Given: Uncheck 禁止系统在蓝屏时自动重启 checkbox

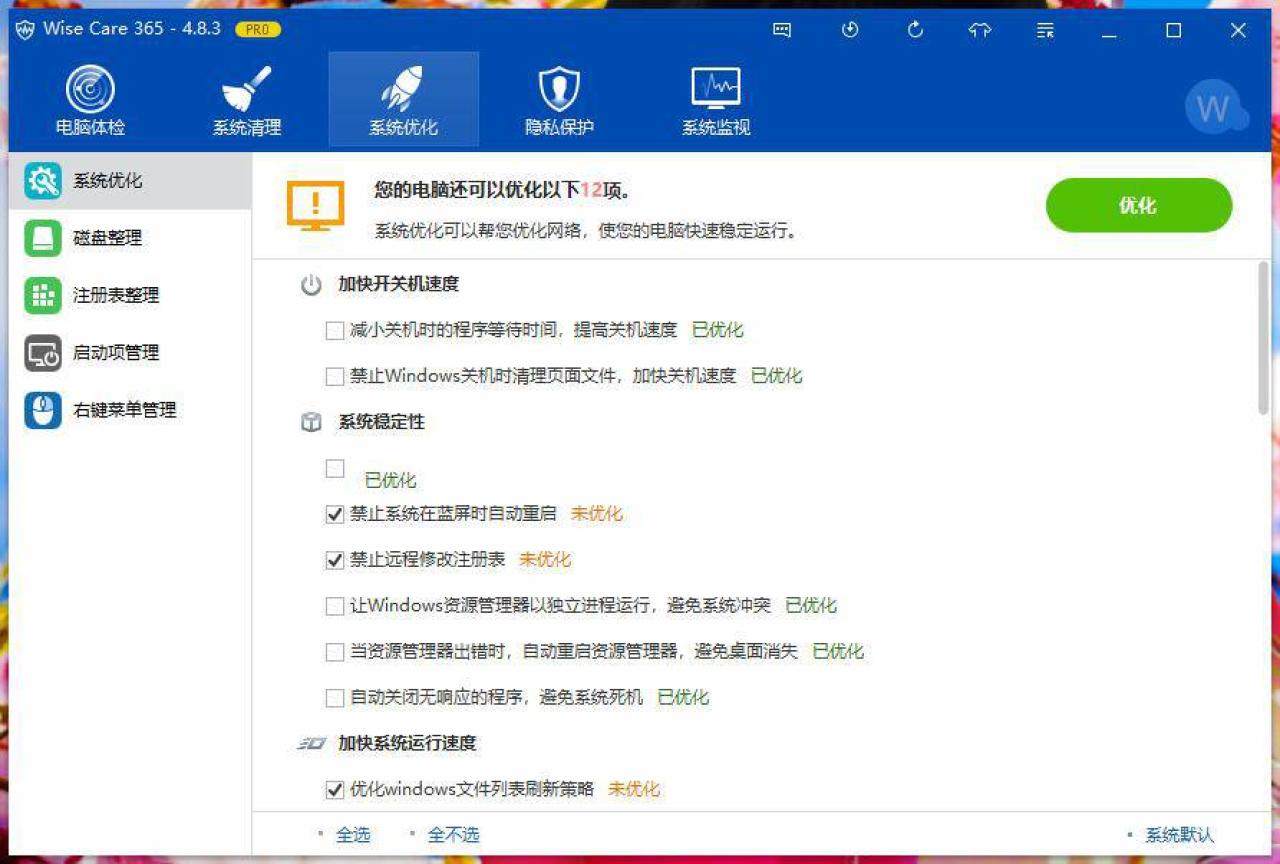Looking at the screenshot, I should (x=335, y=514).
